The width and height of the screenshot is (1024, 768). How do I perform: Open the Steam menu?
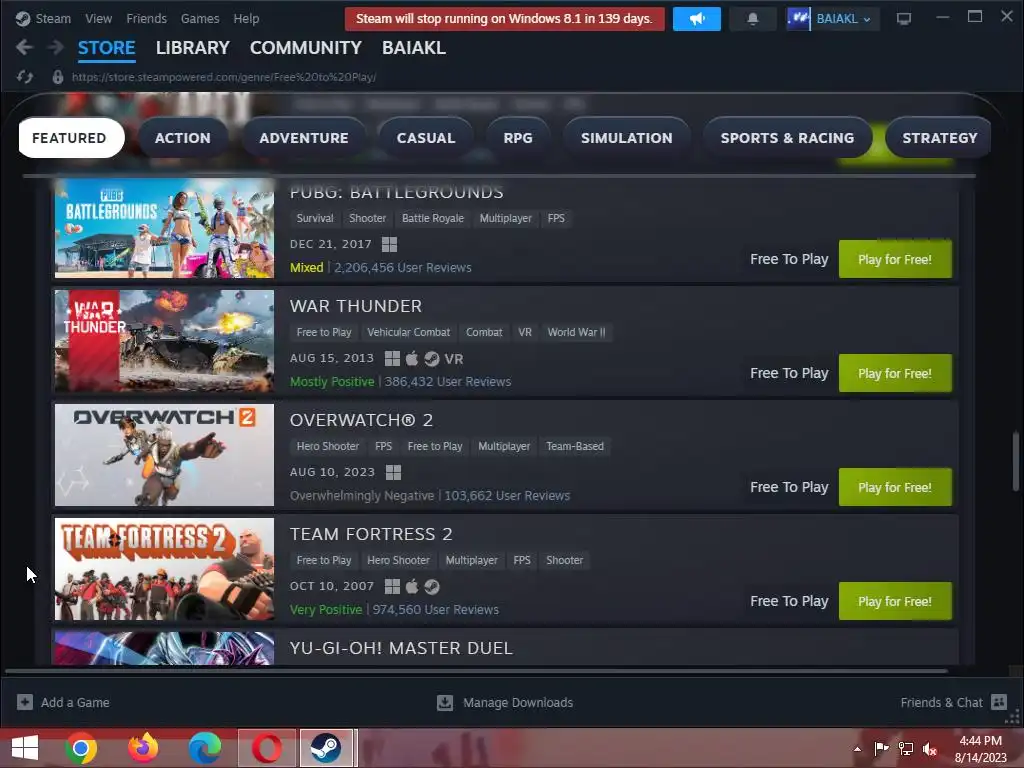[53, 19]
